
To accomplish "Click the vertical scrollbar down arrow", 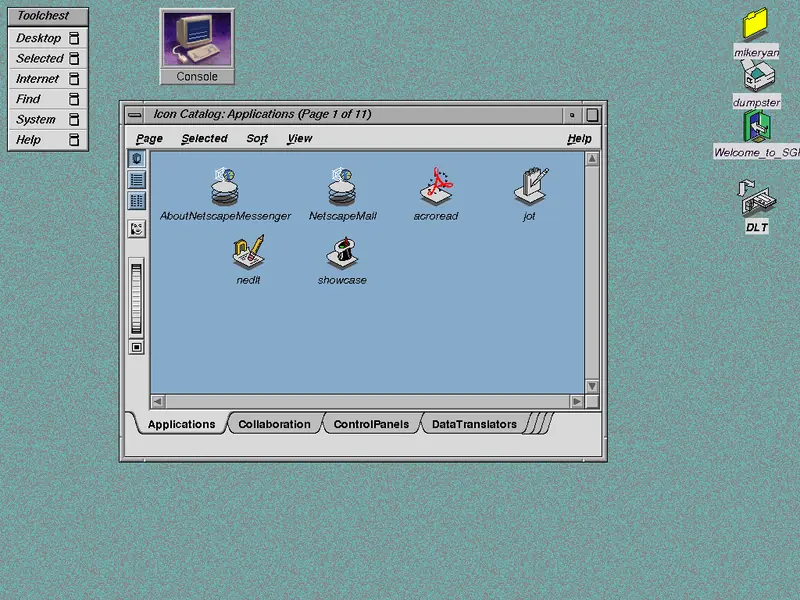I will pos(592,386).
